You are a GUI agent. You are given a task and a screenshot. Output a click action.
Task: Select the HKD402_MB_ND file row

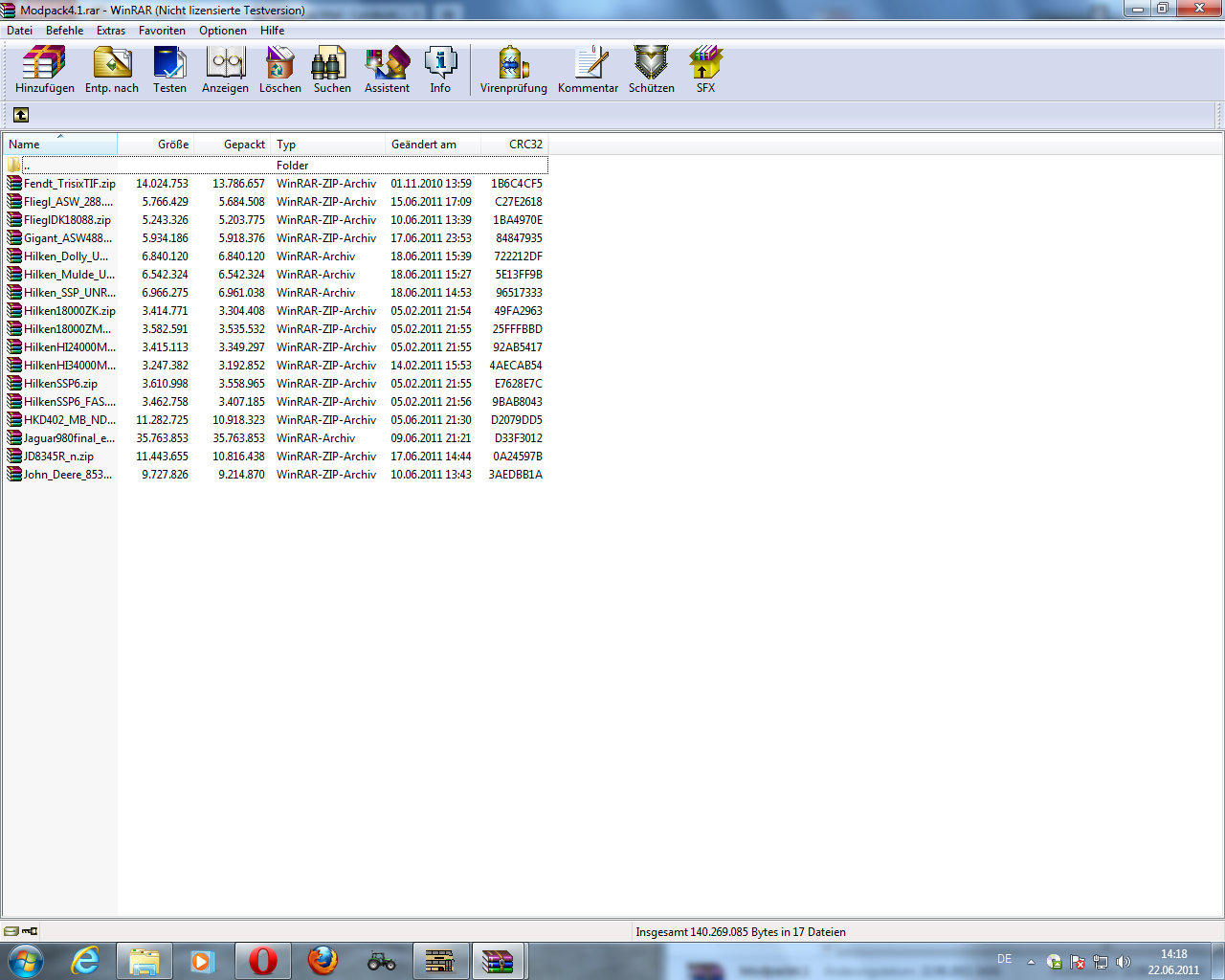coord(276,420)
